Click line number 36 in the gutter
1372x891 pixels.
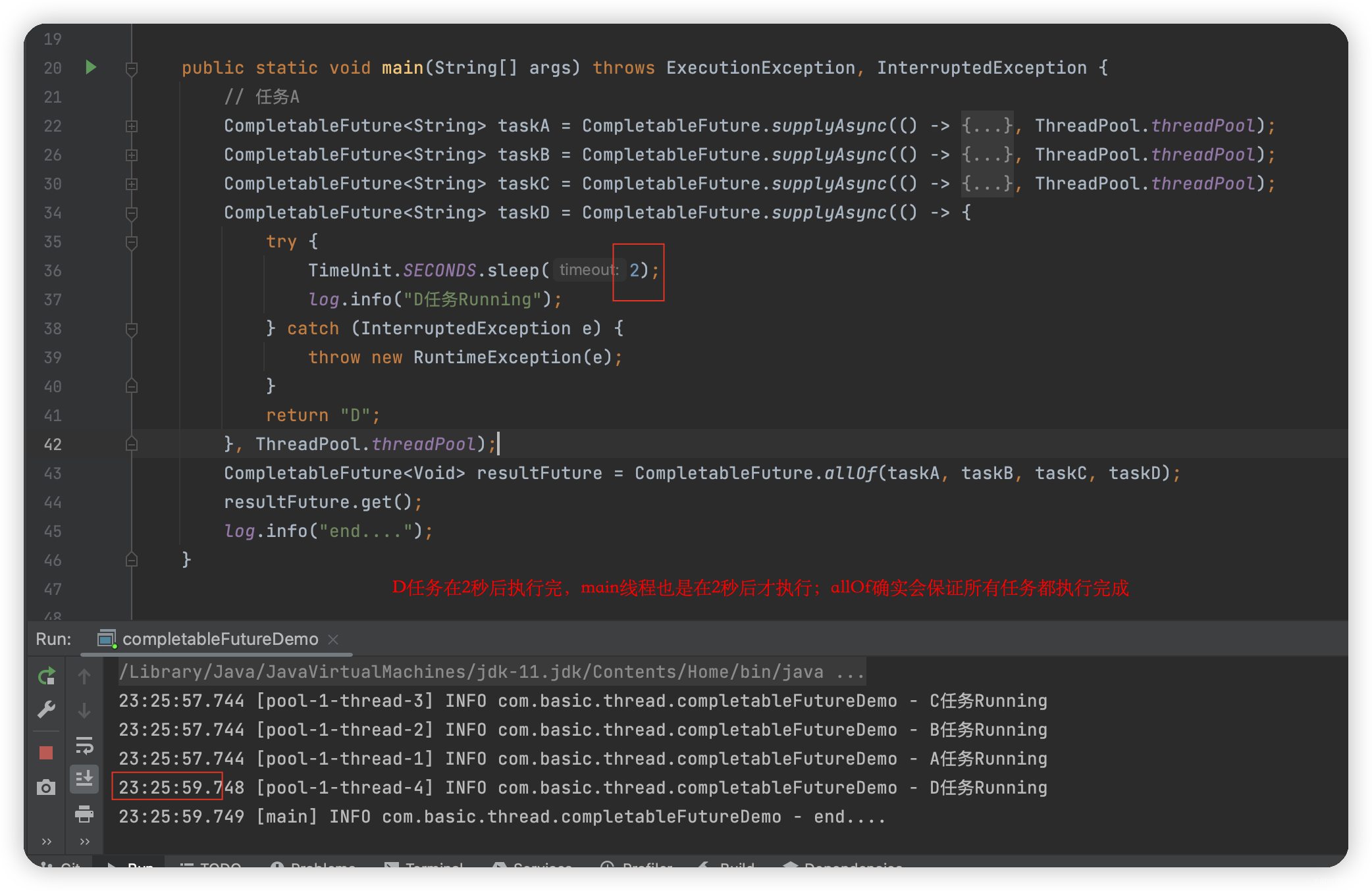[x=53, y=270]
